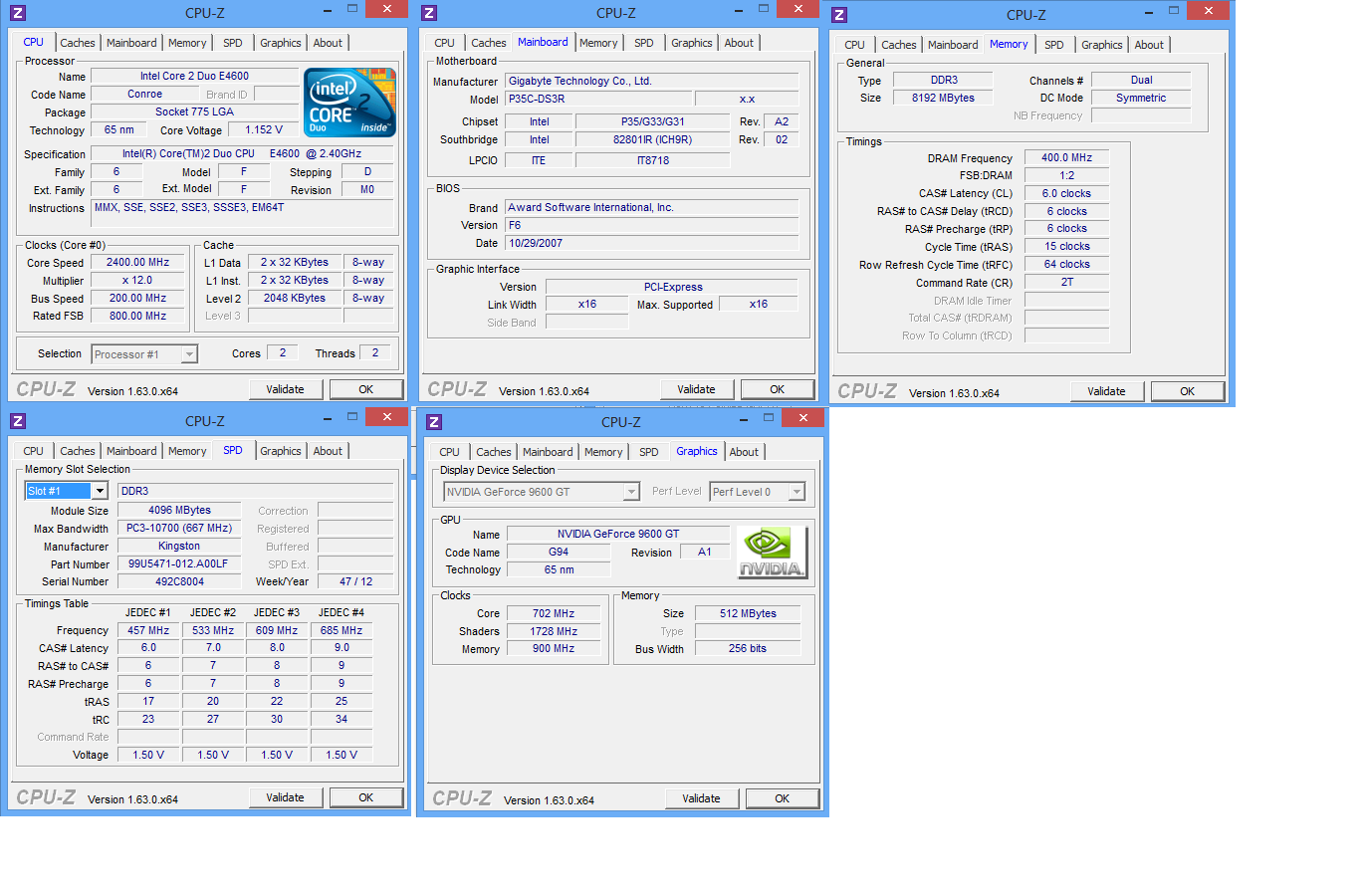Click the CPU-Z title icon of the Mainboard window
This screenshot has width=1367, height=896.
click(x=429, y=13)
